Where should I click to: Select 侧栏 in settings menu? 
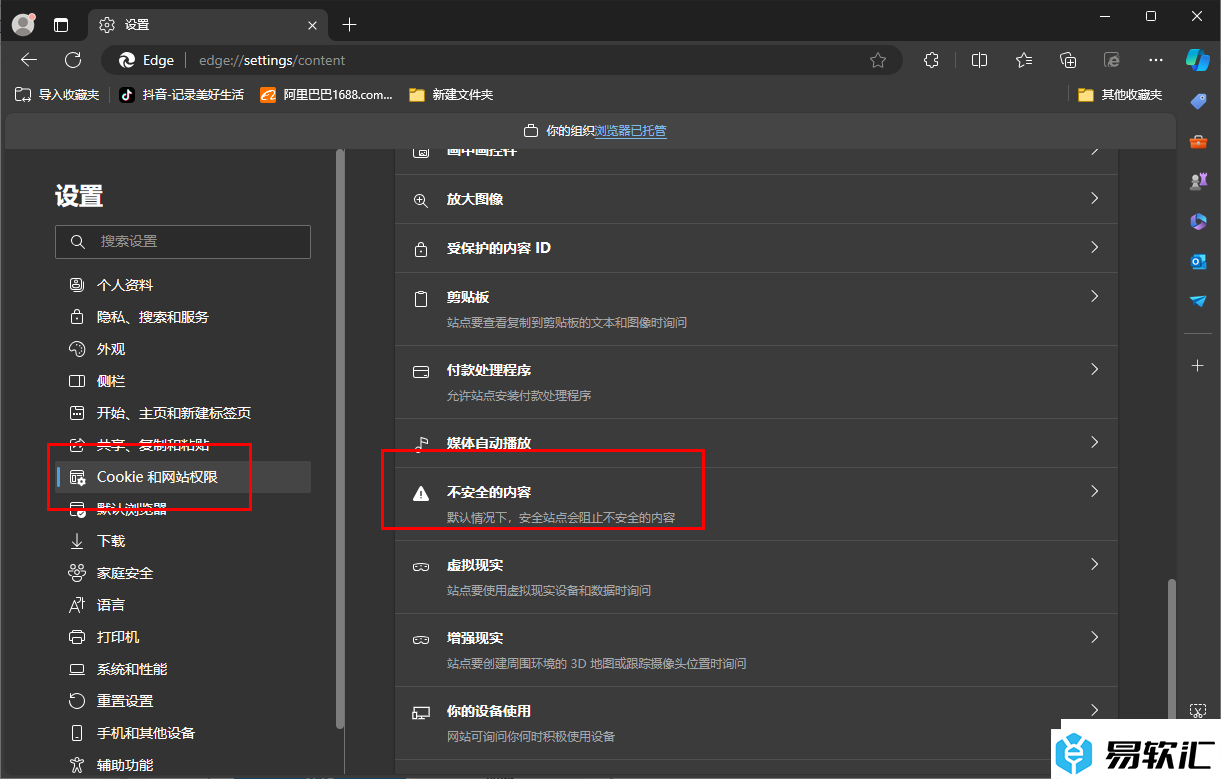pos(183,381)
